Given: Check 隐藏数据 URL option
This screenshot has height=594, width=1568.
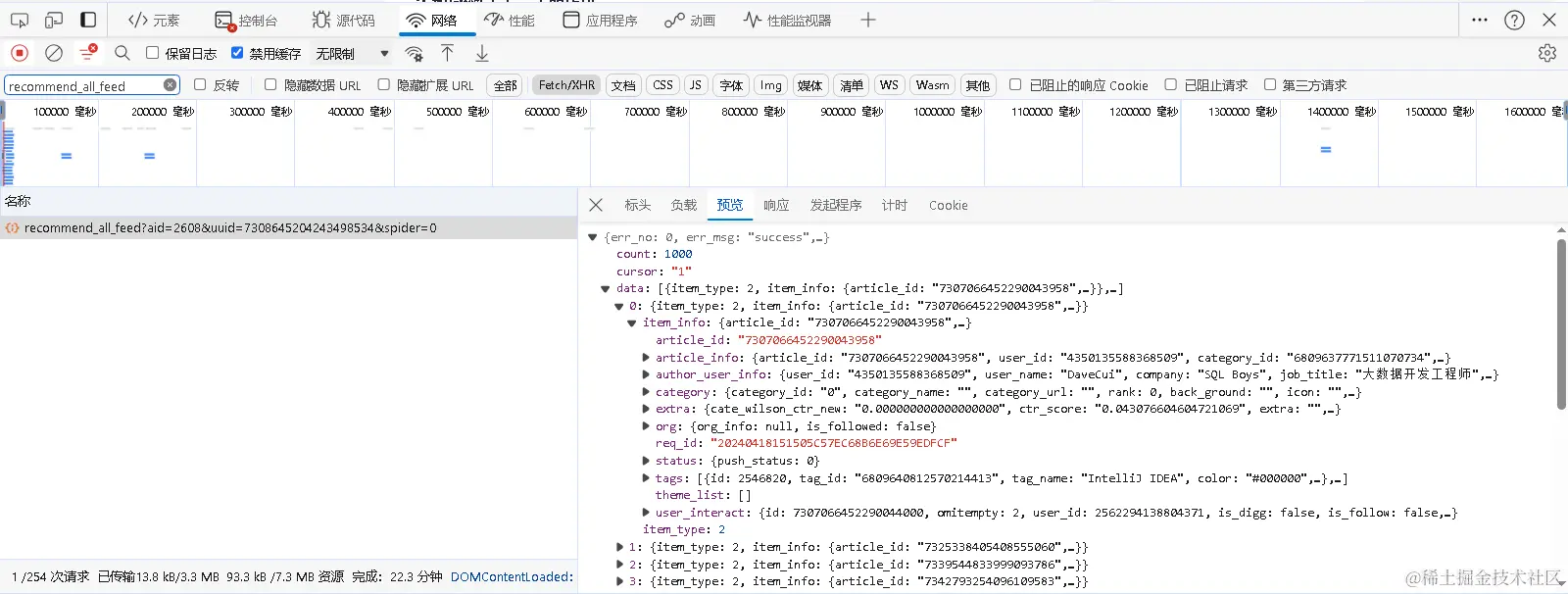Looking at the screenshot, I should tap(270, 84).
